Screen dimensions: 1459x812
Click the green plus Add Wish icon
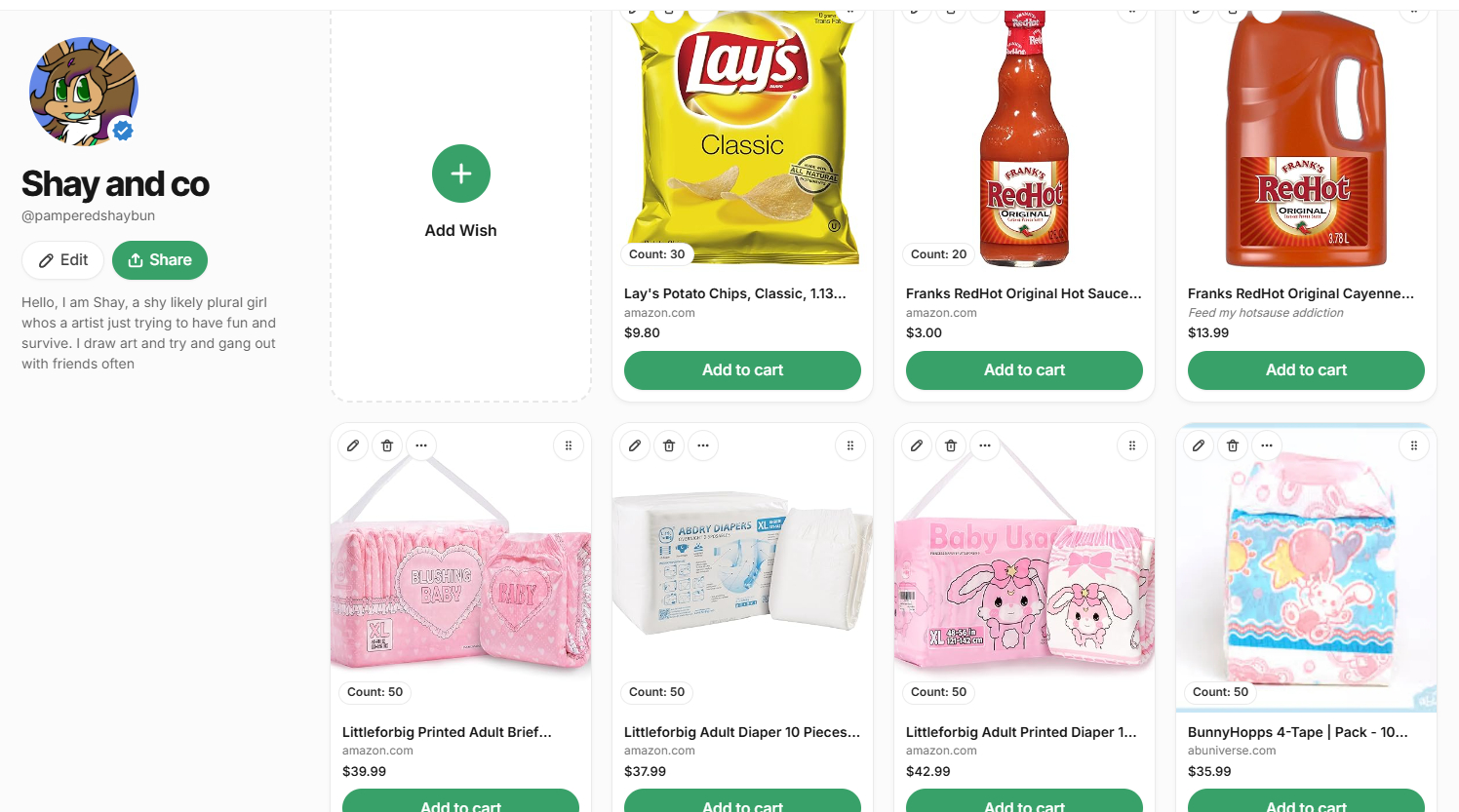(x=461, y=174)
